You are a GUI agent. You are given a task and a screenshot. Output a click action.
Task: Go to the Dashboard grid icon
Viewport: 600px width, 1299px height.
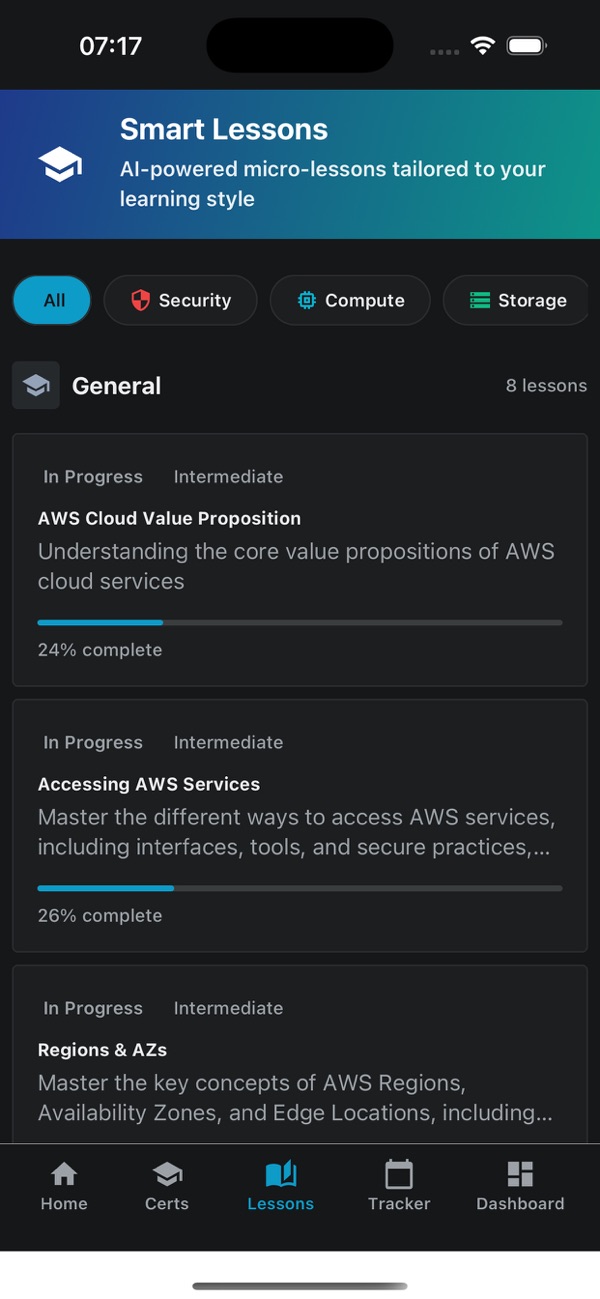[x=520, y=1174]
